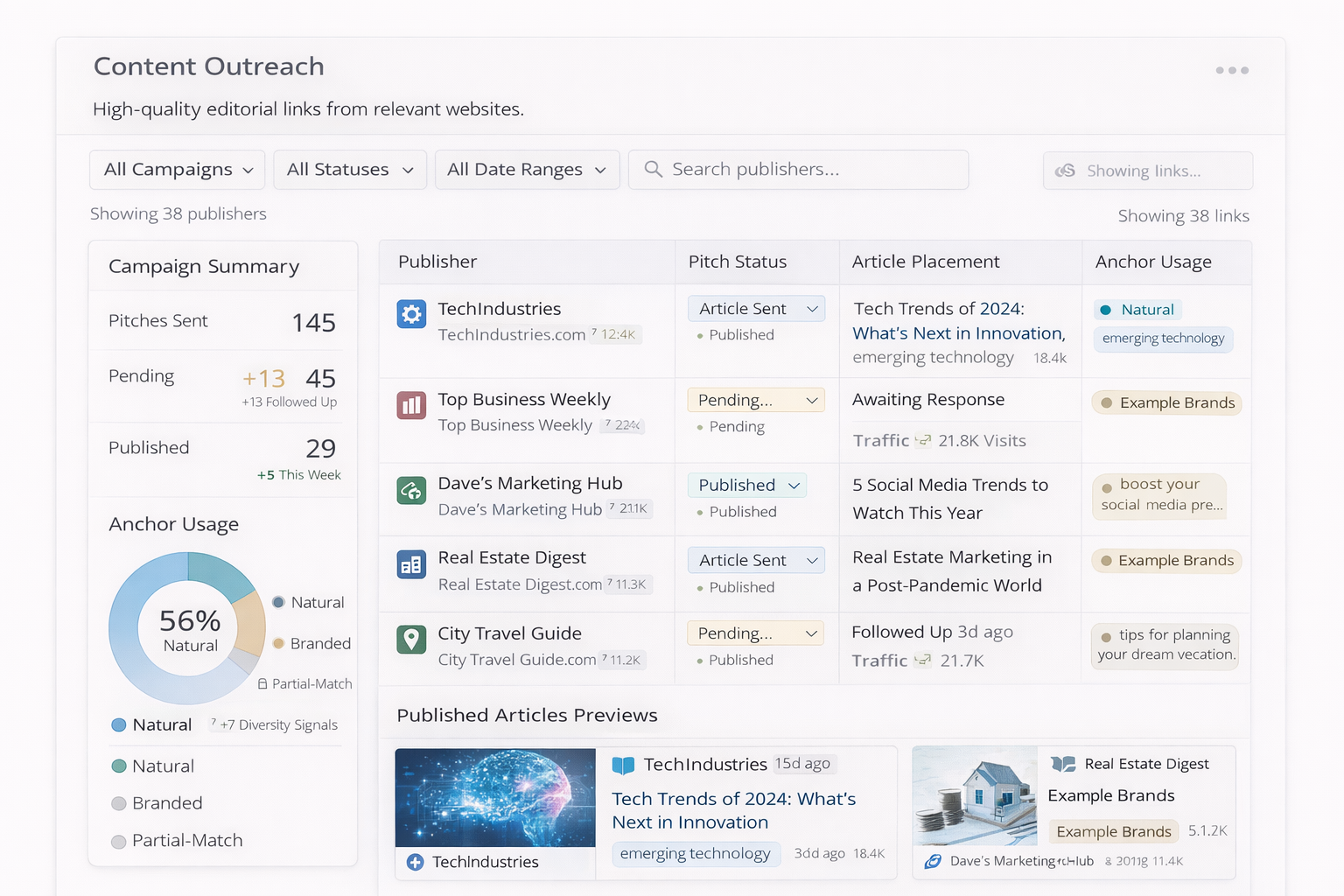Open the Content Outreach overflow menu
The width and height of the screenshot is (1344, 896).
(1231, 70)
